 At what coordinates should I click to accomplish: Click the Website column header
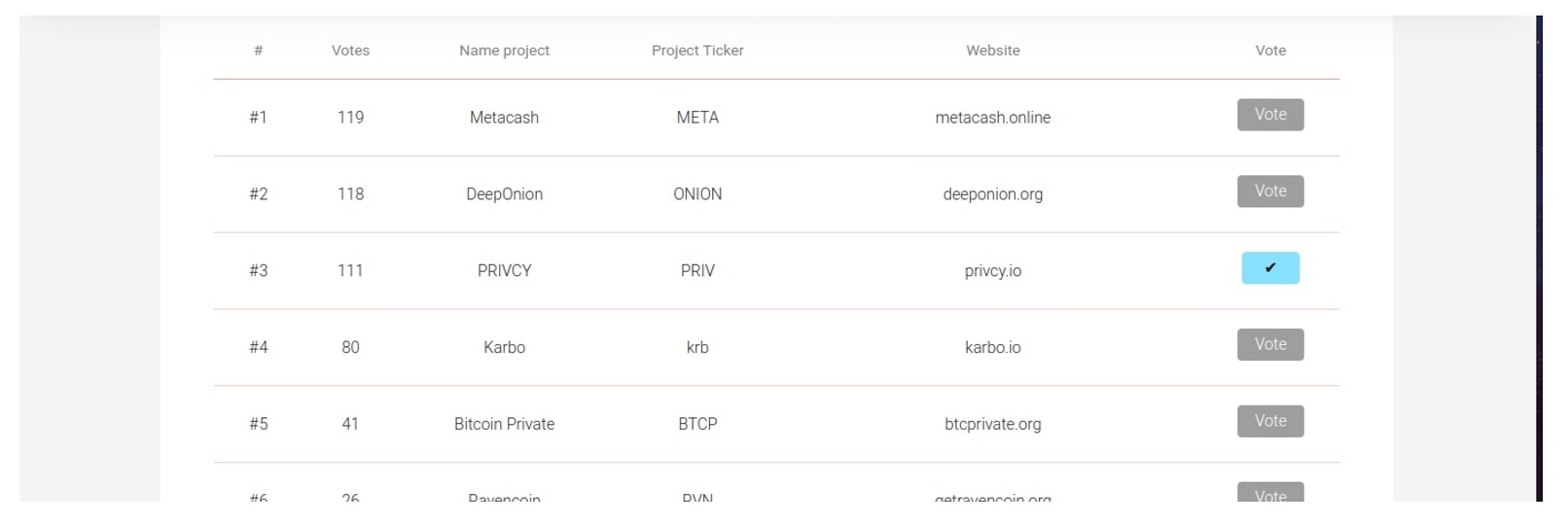[x=993, y=51]
